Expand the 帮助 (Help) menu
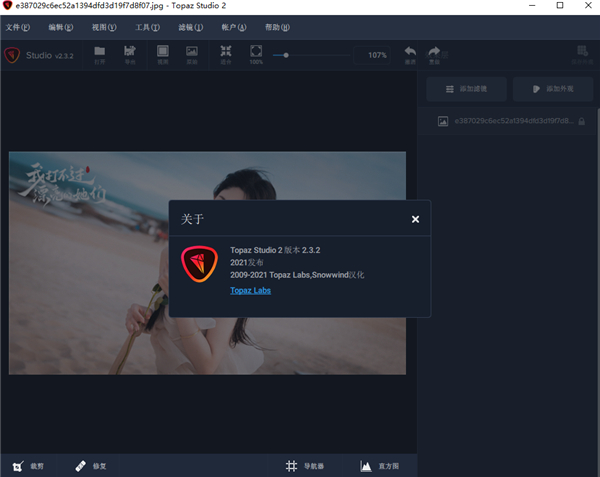This screenshot has width=600, height=477. coord(278,27)
